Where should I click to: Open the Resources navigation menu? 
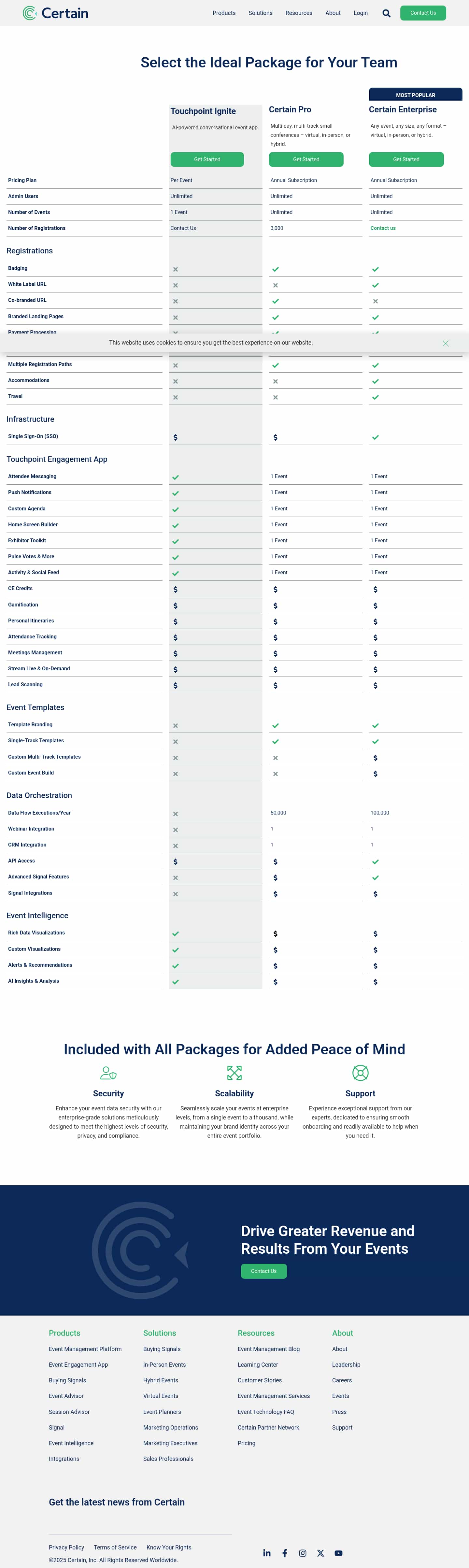click(x=299, y=13)
